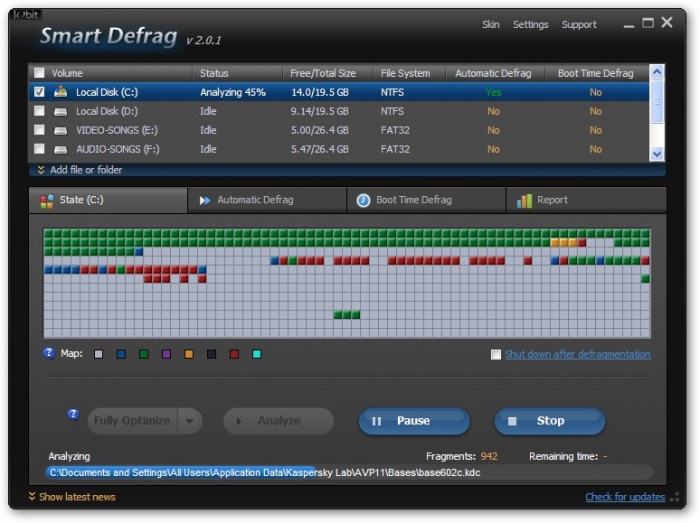Image resolution: width=700 pixels, height=523 pixels.
Task: Expand Show latest news panel
Action: pyautogui.click(x=72, y=497)
